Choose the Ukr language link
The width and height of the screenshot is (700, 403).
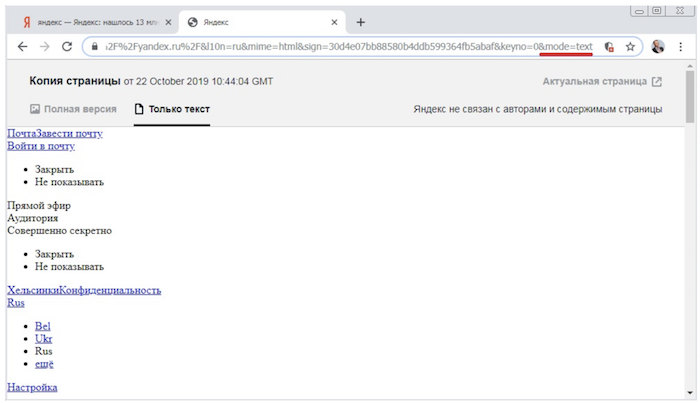coord(44,339)
